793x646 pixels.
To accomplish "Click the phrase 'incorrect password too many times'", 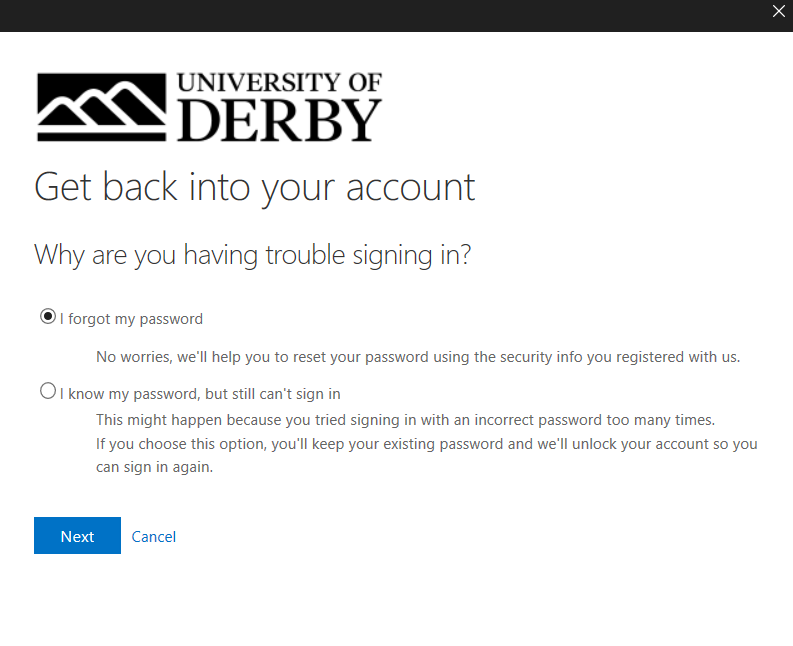I will [x=594, y=420].
